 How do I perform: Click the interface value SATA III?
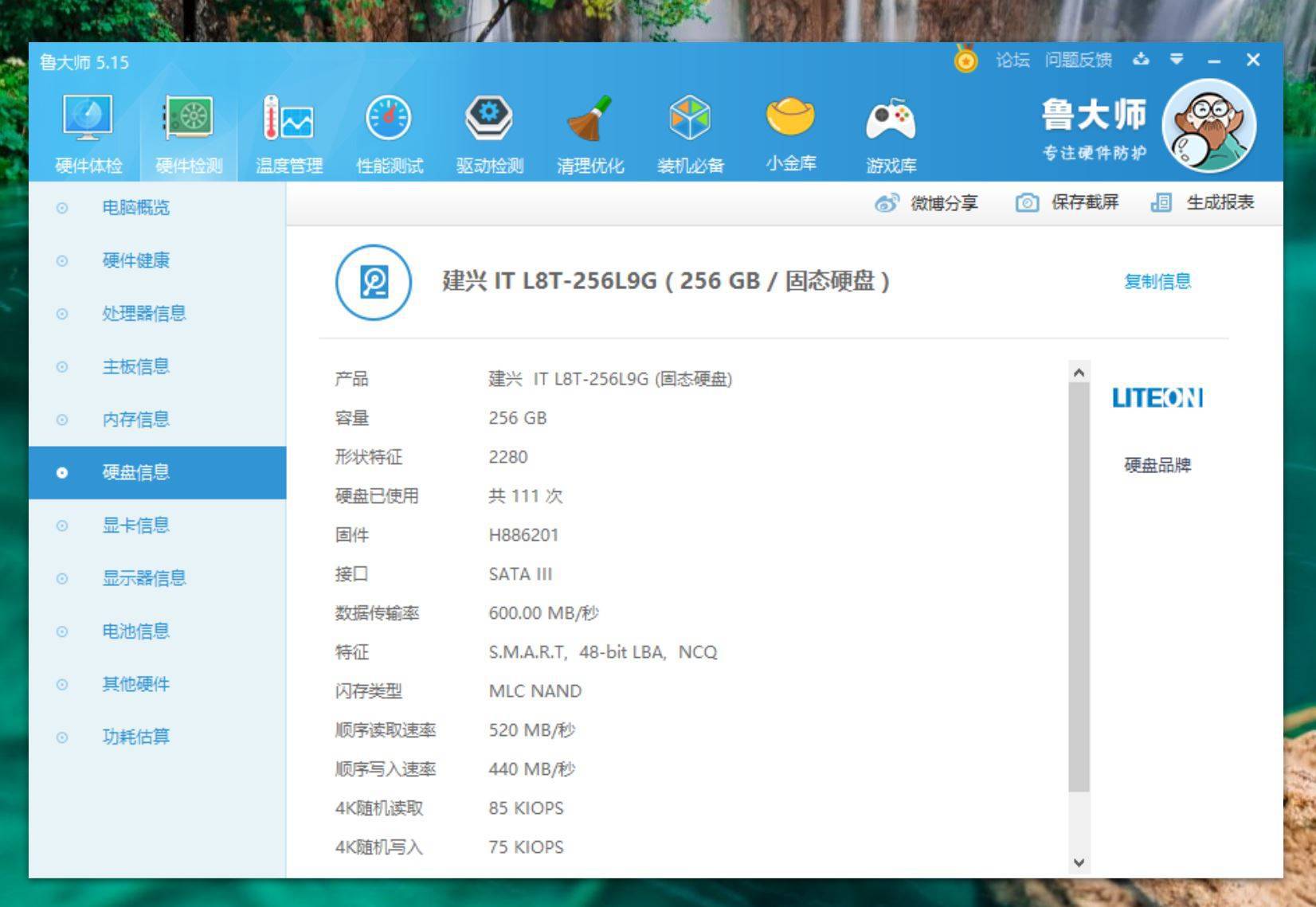[520, 574]
